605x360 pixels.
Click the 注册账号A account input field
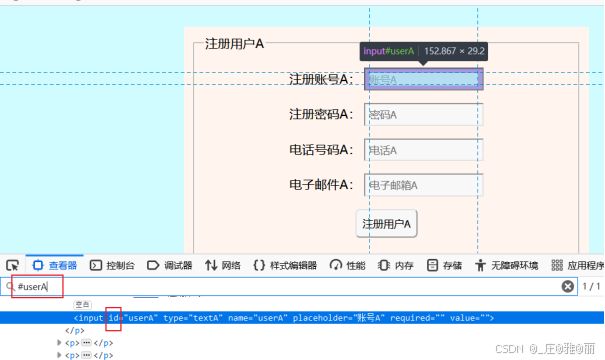coord(424,79)
